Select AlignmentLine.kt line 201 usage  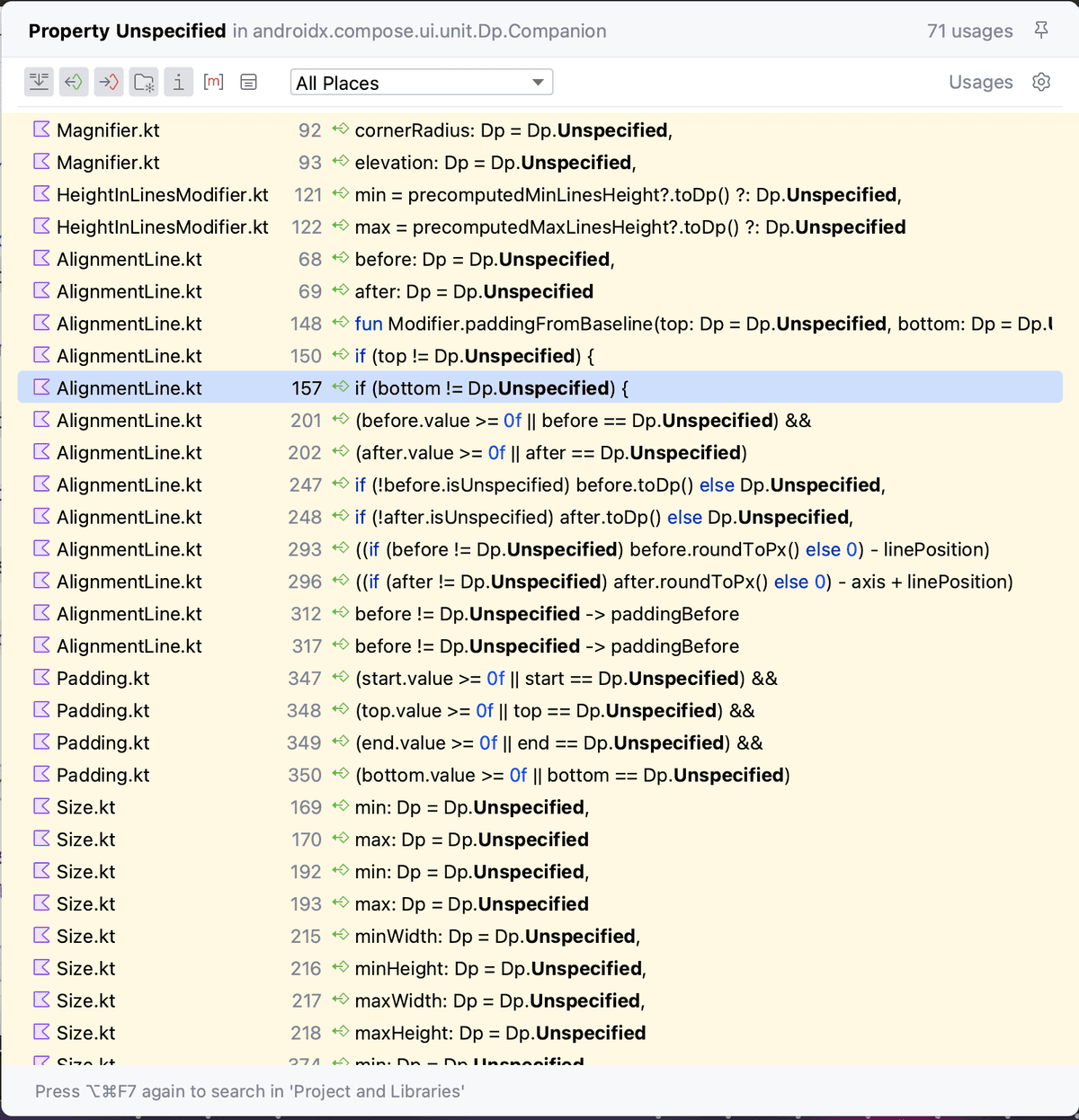pyautogui.click(x=539, y=421)
